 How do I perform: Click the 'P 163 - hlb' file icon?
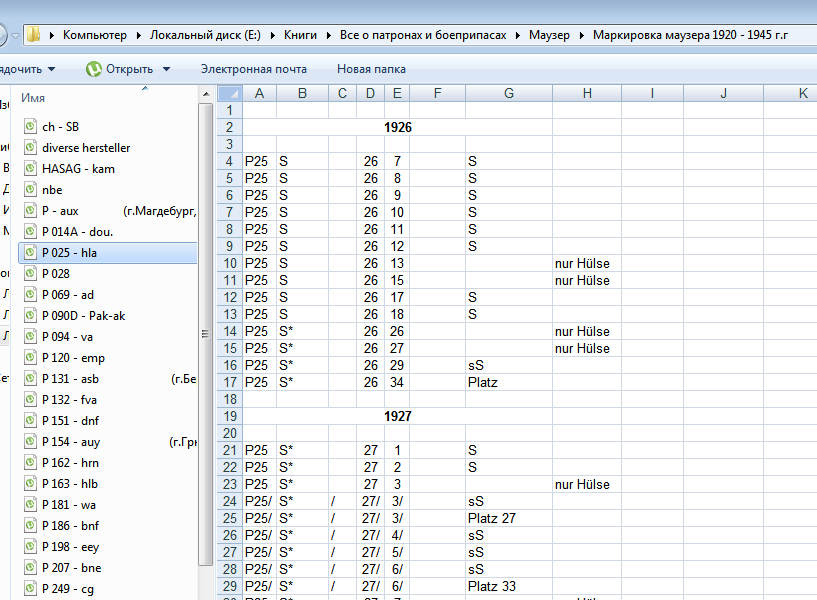click(x=30, y=484)
